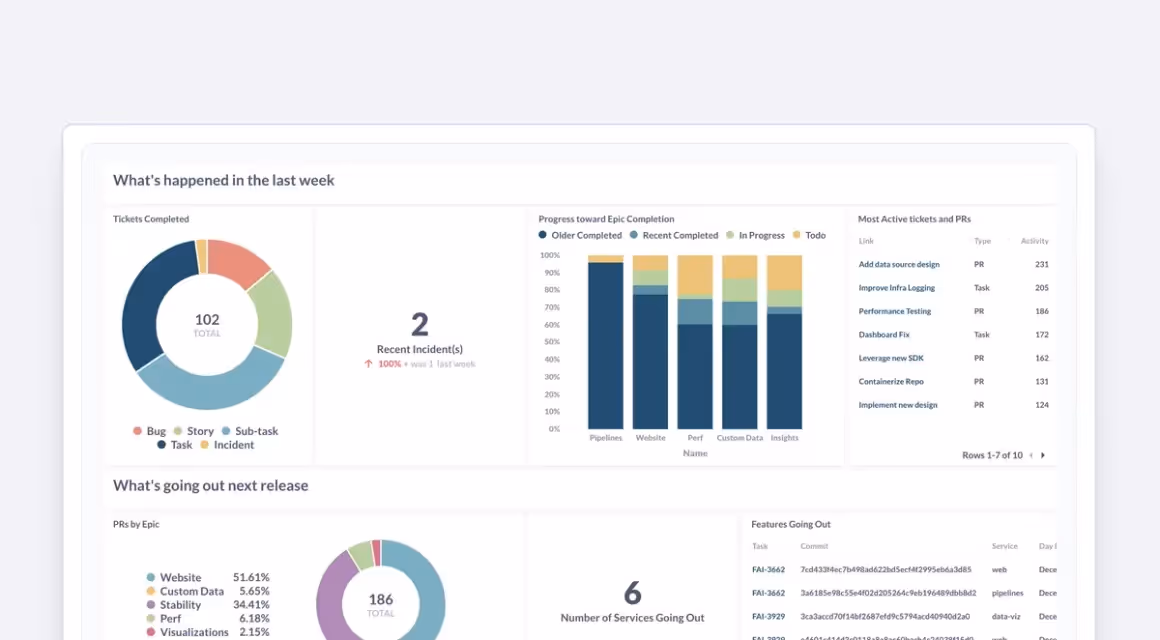Open the Dashboard Fix link
1160x640 pixels.
(x=884, y=334)
